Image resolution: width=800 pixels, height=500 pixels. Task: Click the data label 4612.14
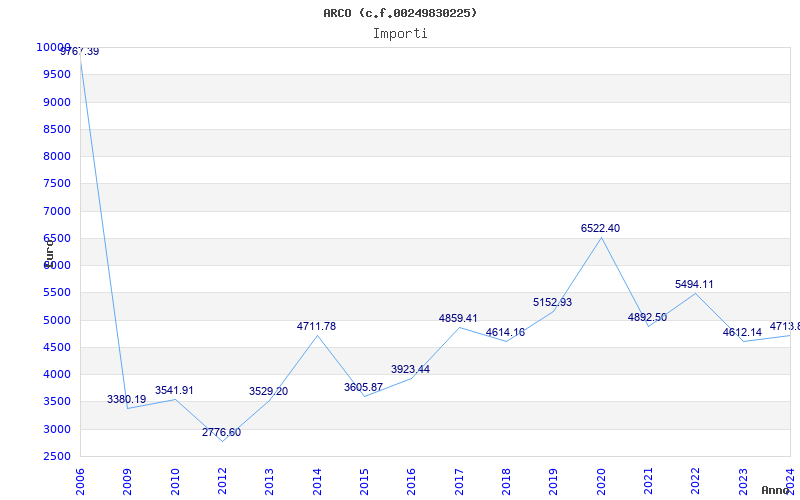[x=742, y=332]
